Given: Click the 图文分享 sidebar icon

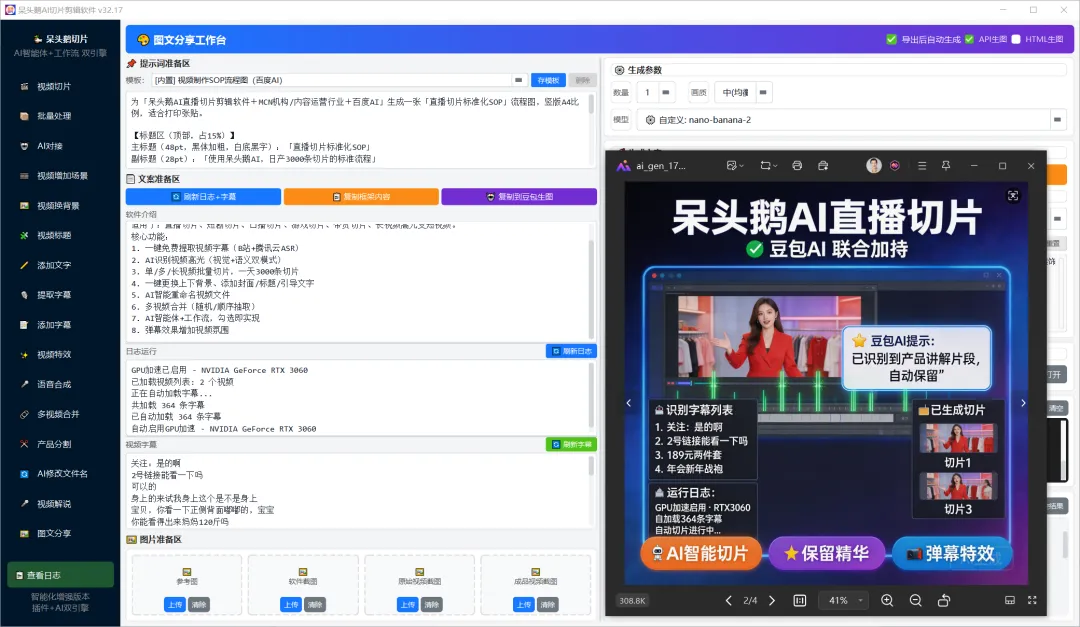Looking at the screenshot, I should click(24, 534).
